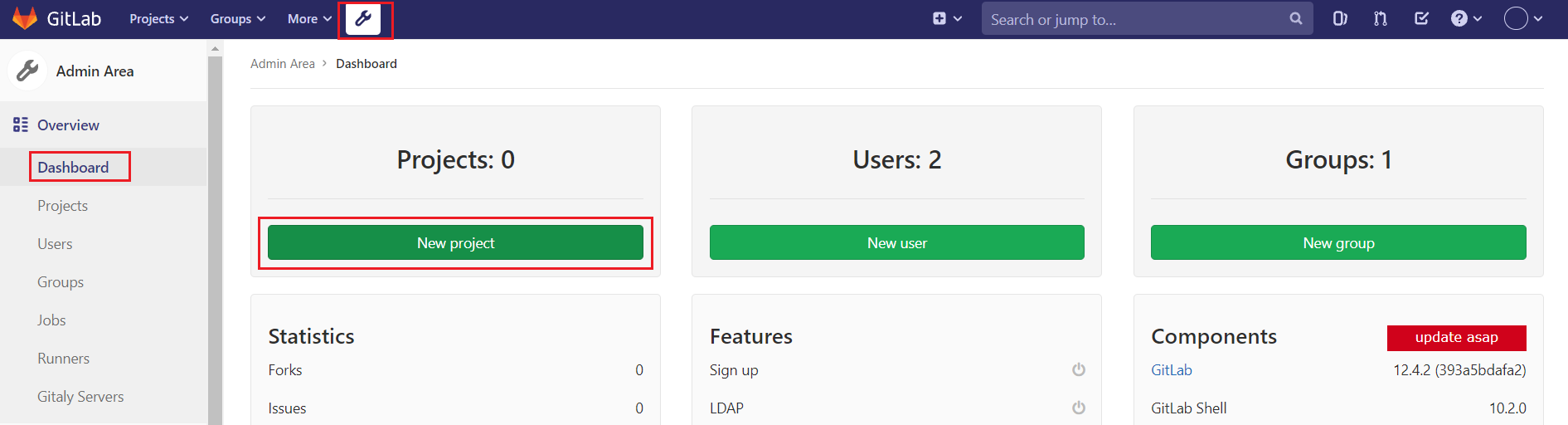Click the Help question mark icon
1568x425 pixels.
coord(1459,18)
